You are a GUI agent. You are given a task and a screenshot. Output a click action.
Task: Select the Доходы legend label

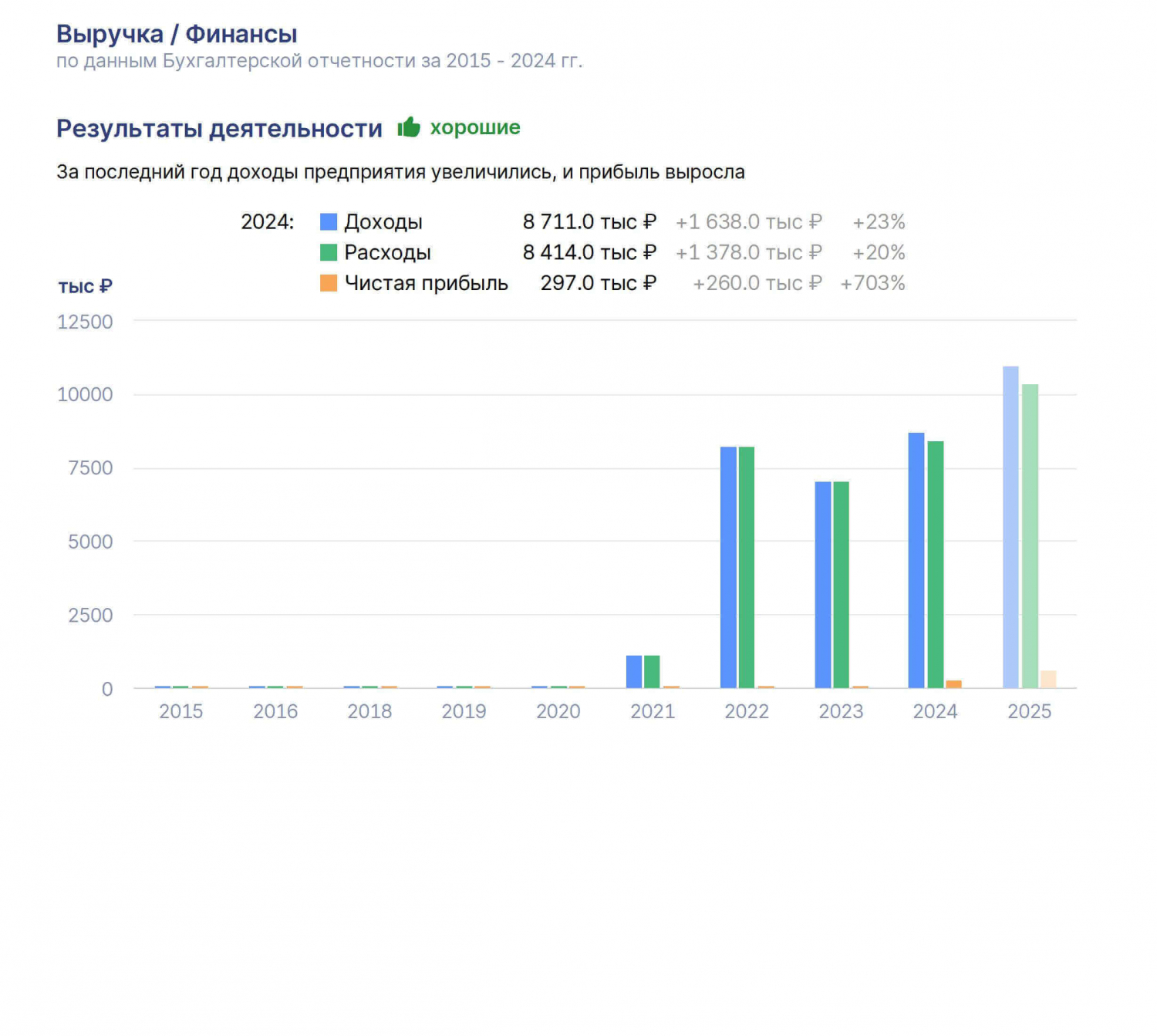[383, 222]
